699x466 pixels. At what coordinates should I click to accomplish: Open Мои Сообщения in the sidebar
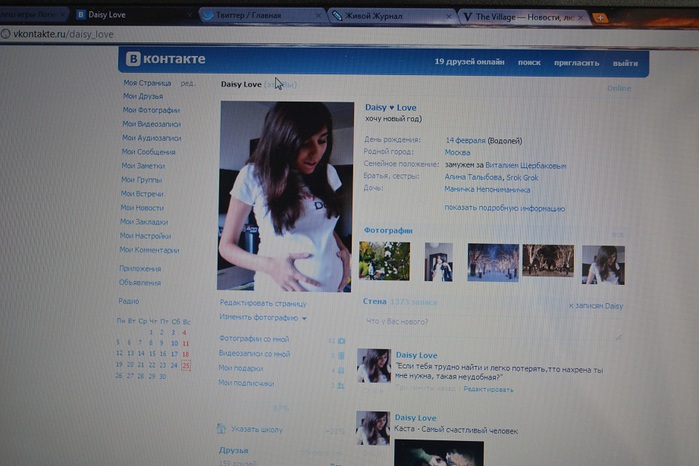tap(148, 152)
